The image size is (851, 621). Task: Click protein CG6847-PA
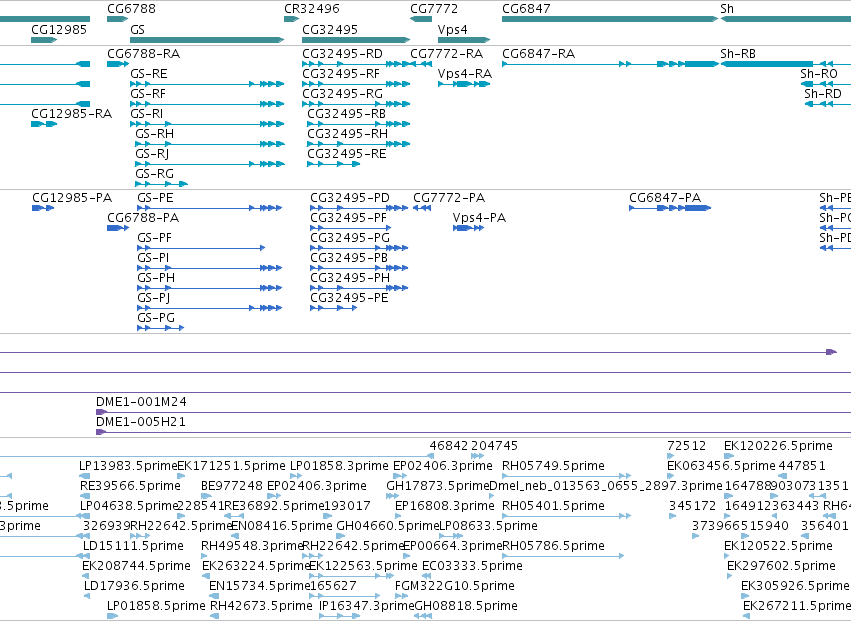(670, 208)
